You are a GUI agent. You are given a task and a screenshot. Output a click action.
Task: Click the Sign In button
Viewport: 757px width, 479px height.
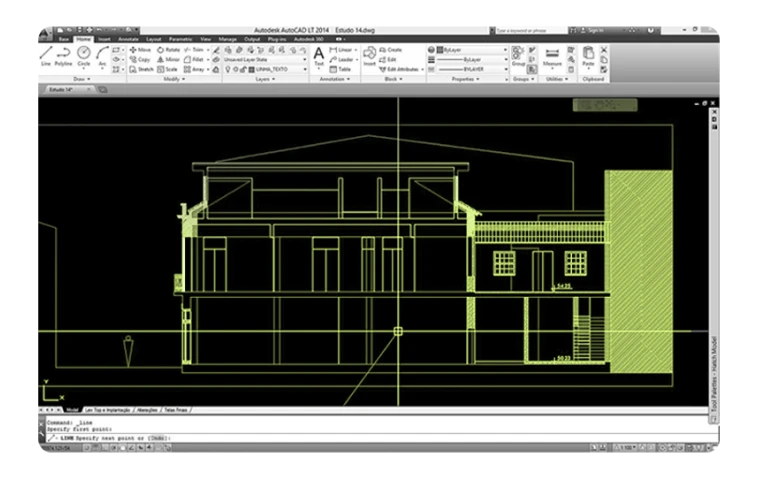tap(591, 30)
